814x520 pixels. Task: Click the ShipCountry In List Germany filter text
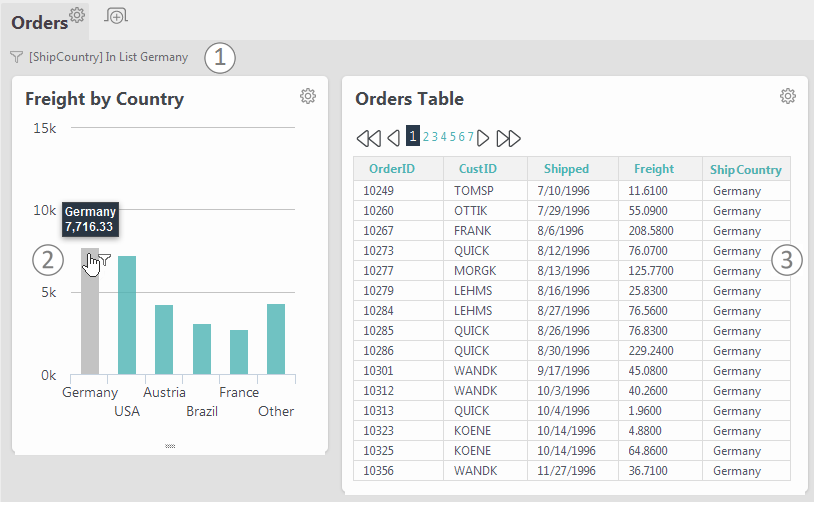pos(108,57)
